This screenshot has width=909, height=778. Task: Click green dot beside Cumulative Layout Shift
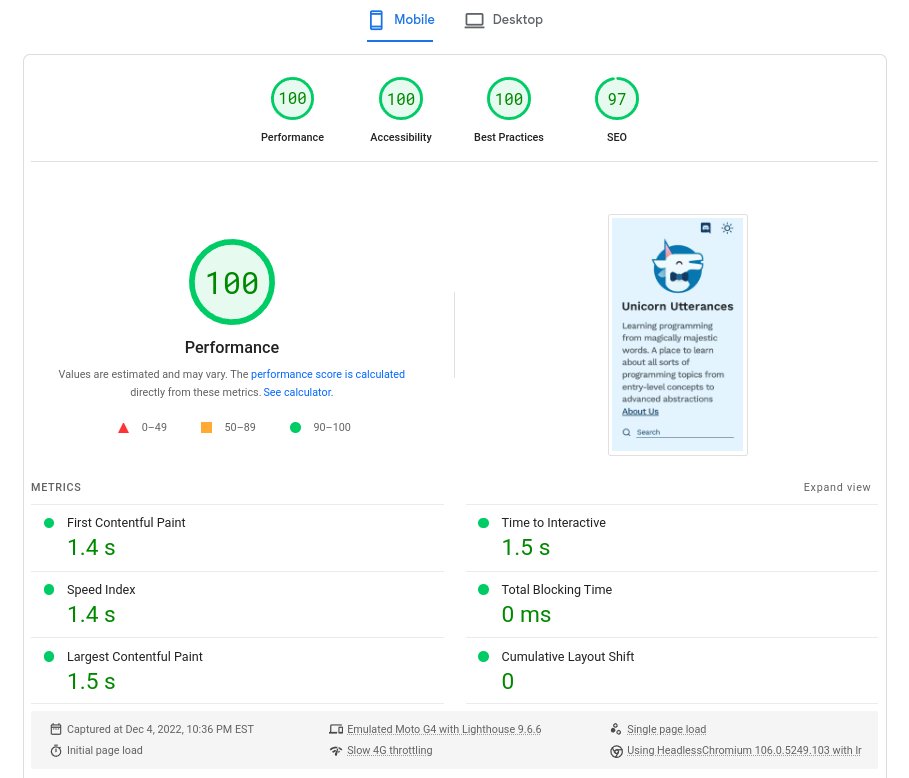tap(483, 656)
